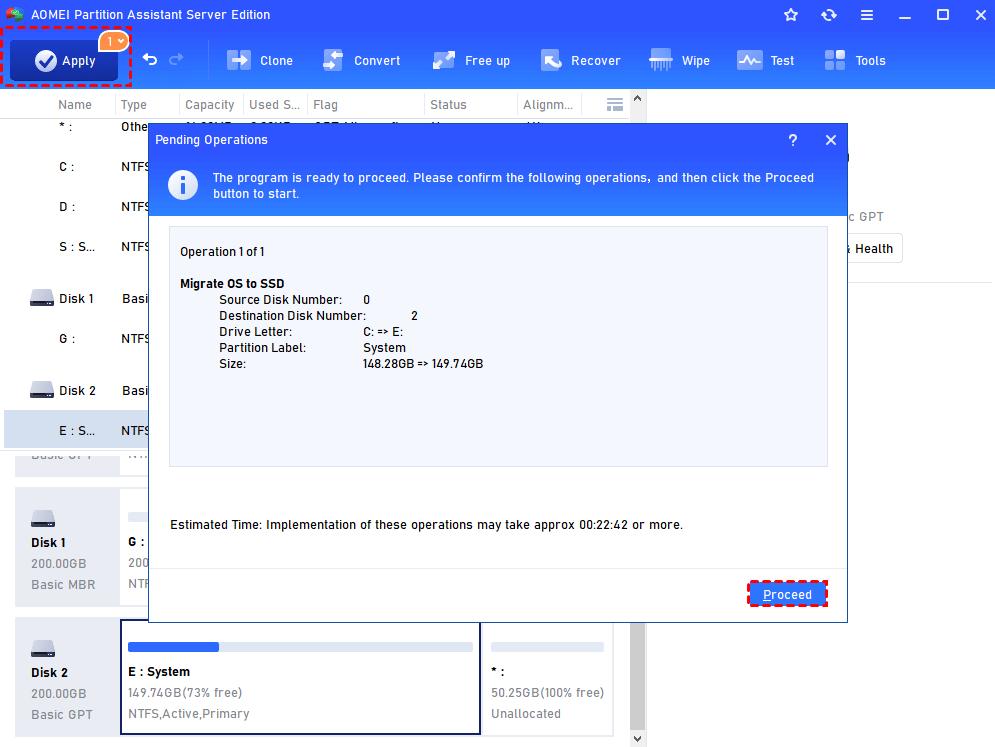The image size is (995, 747).
Task: Select the E: System partition block
Action: (x=300, y=678)
